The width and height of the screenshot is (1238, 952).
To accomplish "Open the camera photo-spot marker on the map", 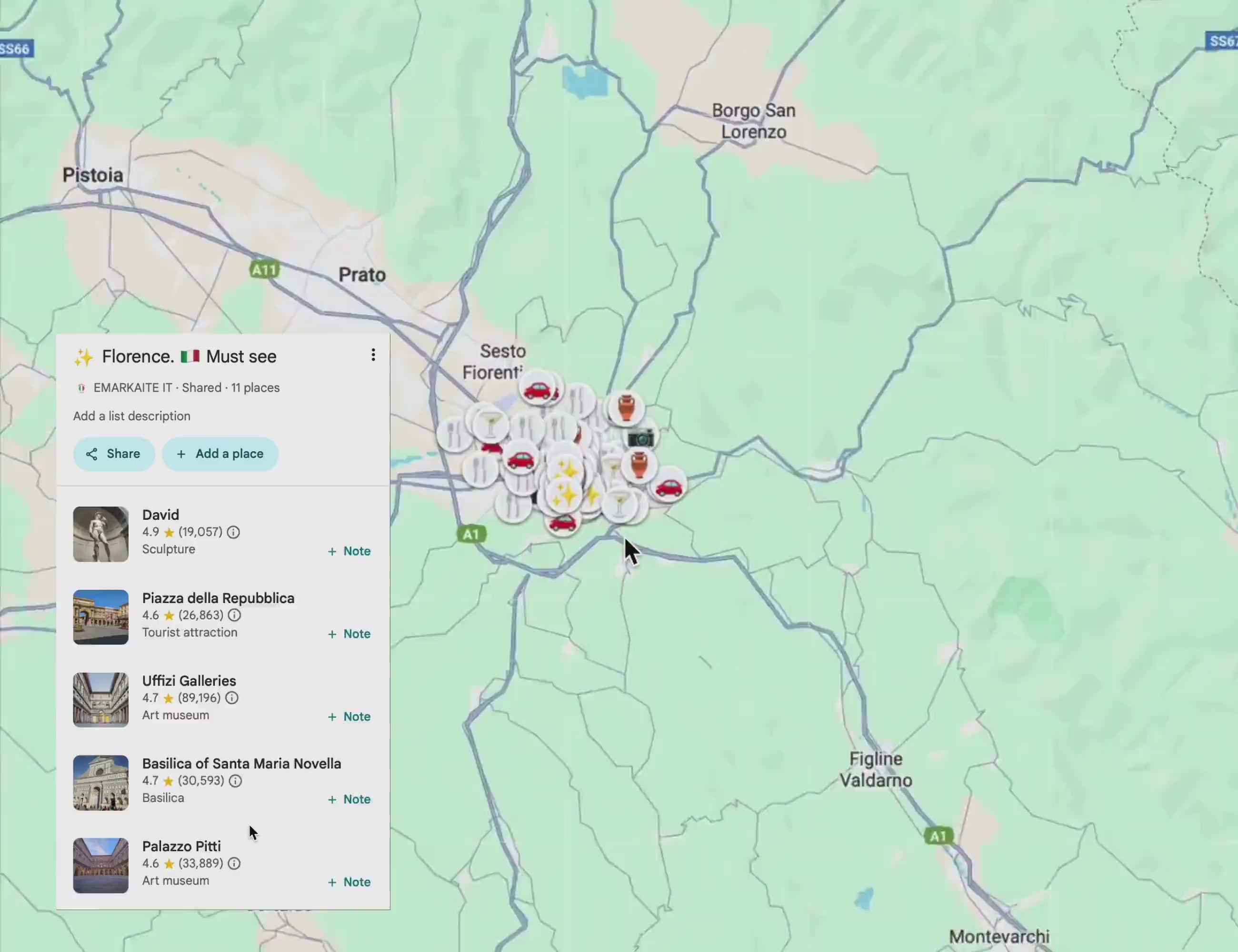I will [x=640, y=436].
